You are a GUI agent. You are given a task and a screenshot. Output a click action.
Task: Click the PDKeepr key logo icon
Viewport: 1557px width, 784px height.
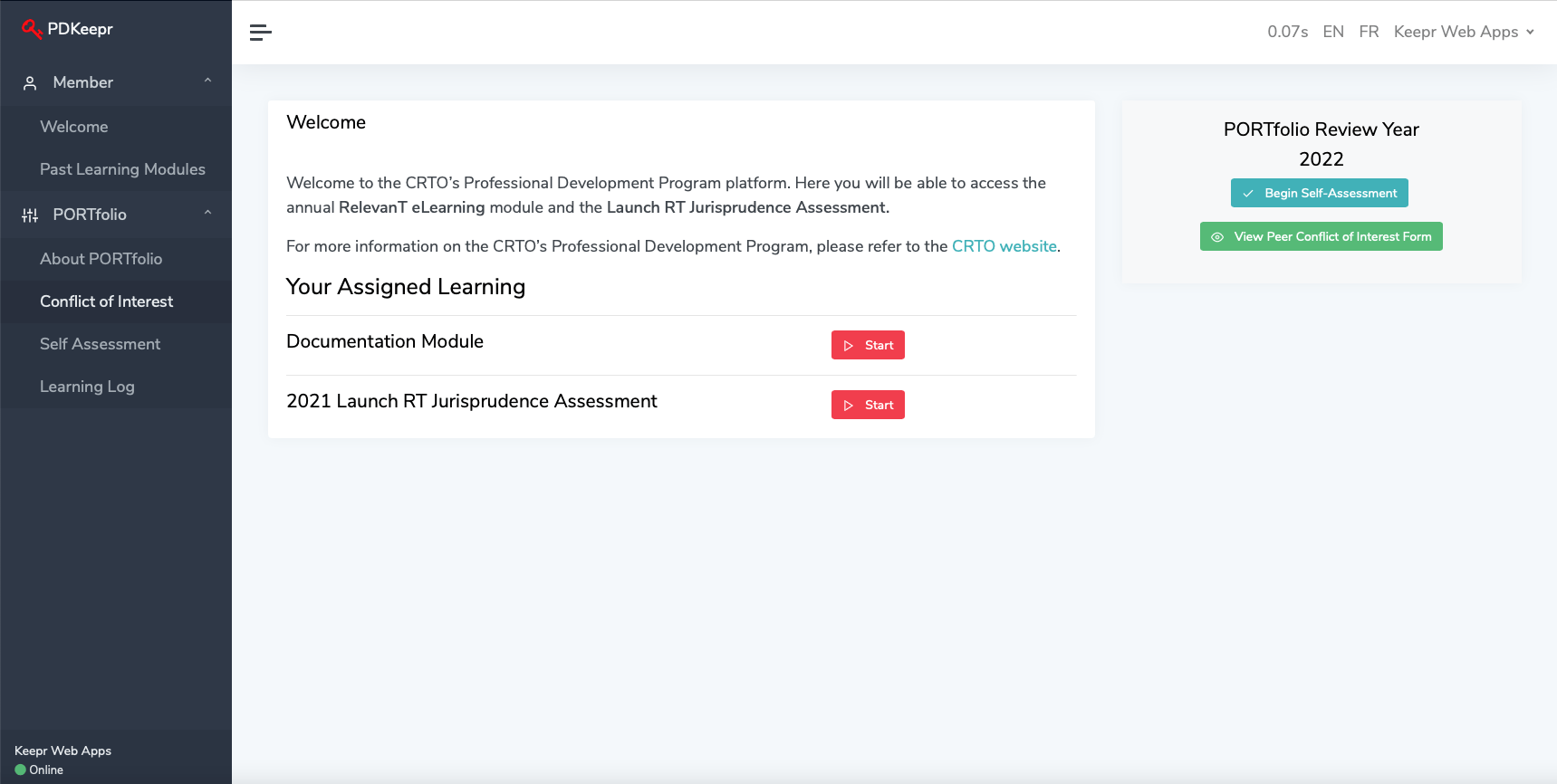pos(32,29)
